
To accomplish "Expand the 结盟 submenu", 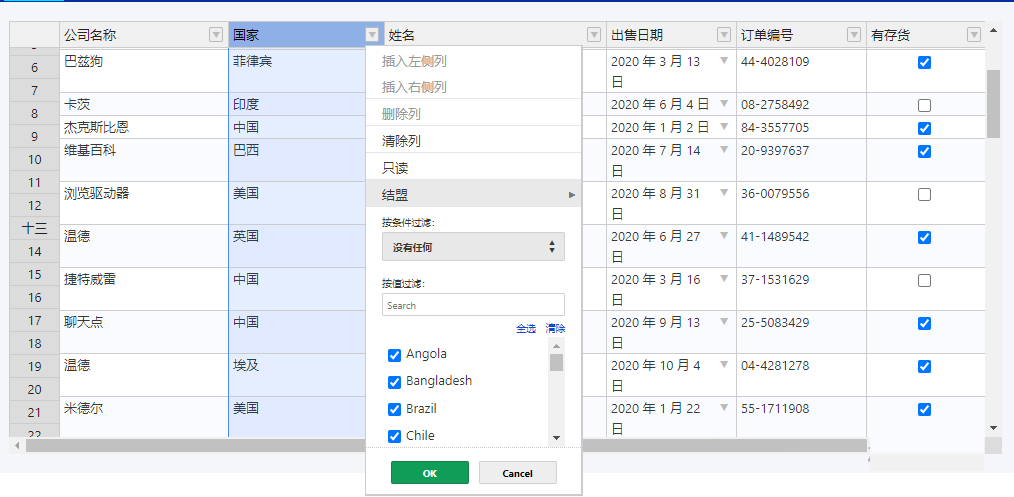I will (473, 194).
